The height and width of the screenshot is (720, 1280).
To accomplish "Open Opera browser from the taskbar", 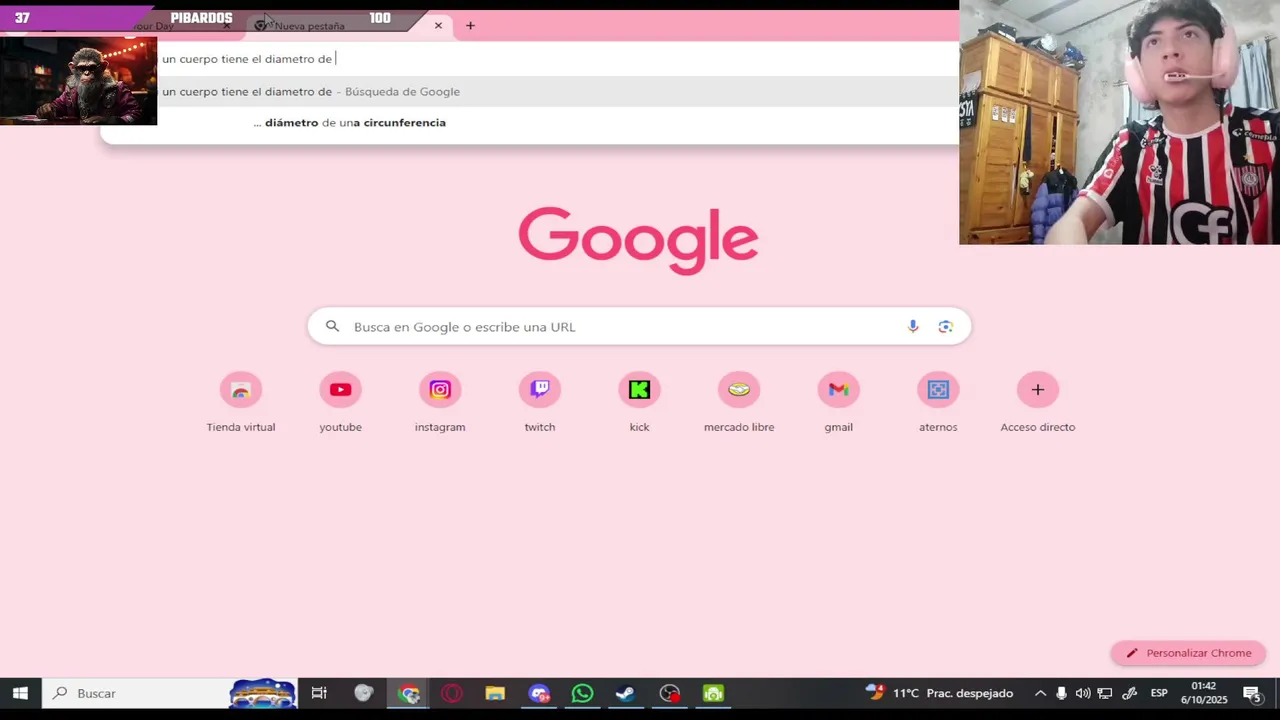I will point(452,693).
